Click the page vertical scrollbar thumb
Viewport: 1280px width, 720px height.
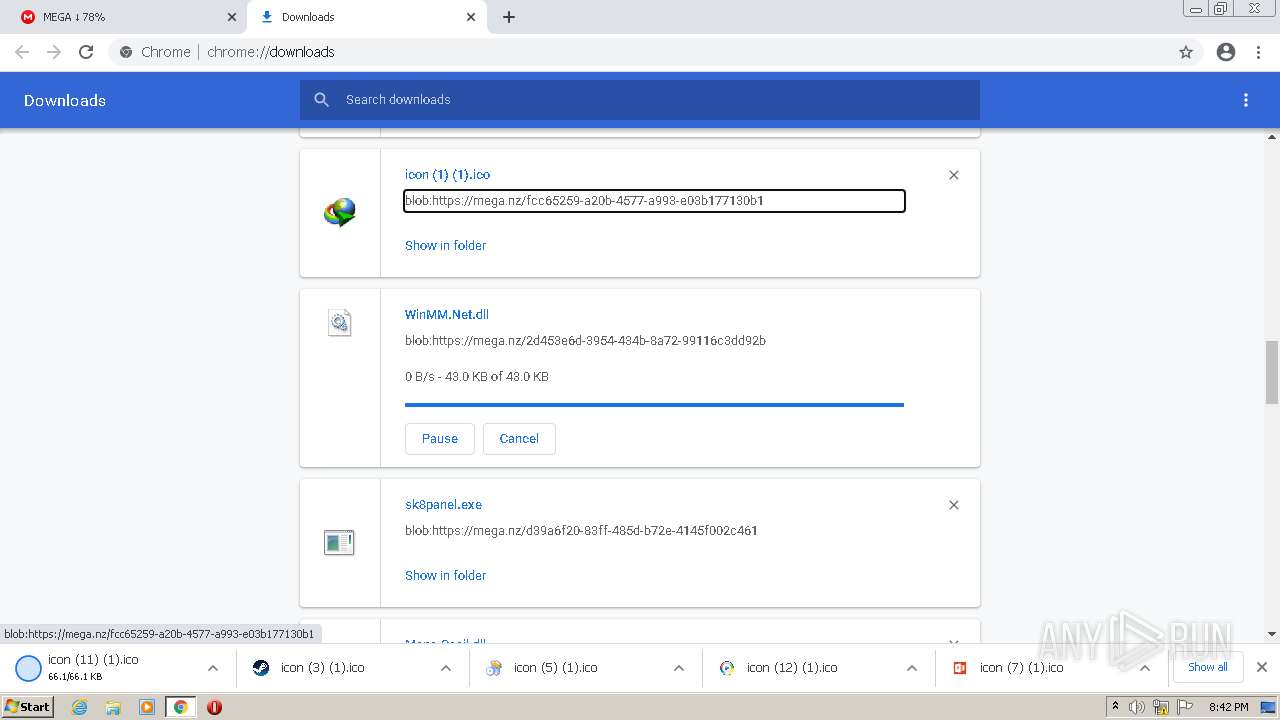click(x=1272, y=372)
